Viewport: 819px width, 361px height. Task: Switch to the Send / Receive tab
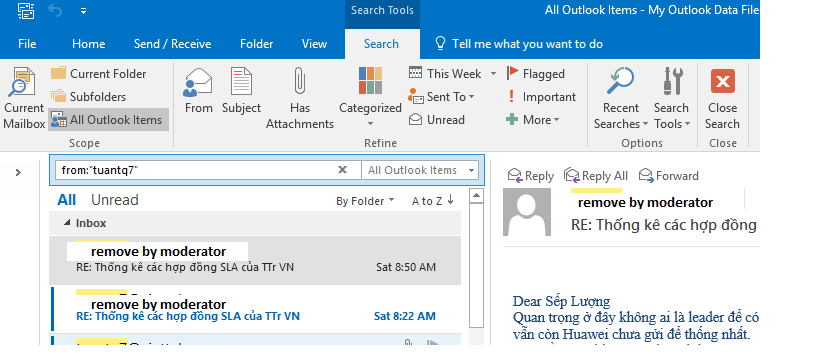172,44
